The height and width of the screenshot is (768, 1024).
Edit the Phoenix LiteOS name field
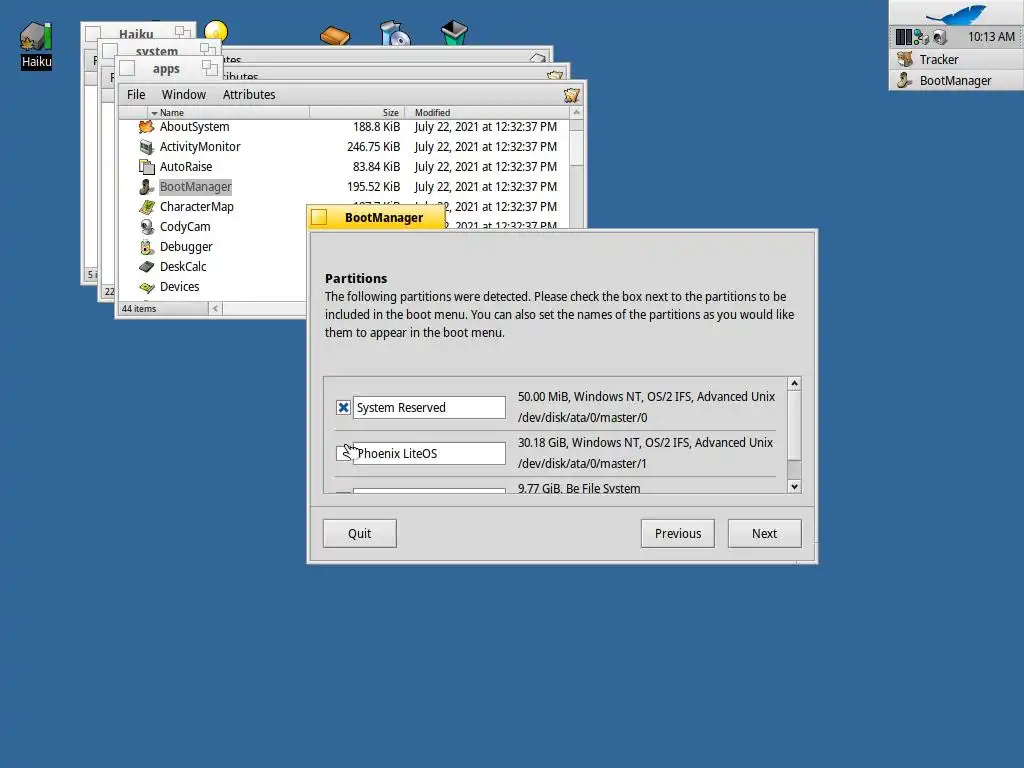click(x=429, y=453)
